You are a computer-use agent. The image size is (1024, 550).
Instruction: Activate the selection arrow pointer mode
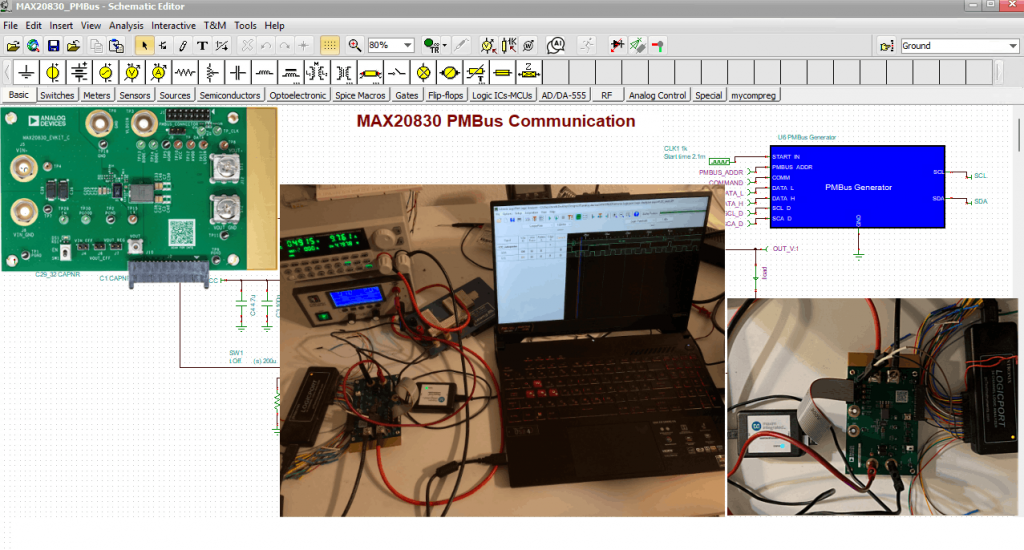click(144, 46)
